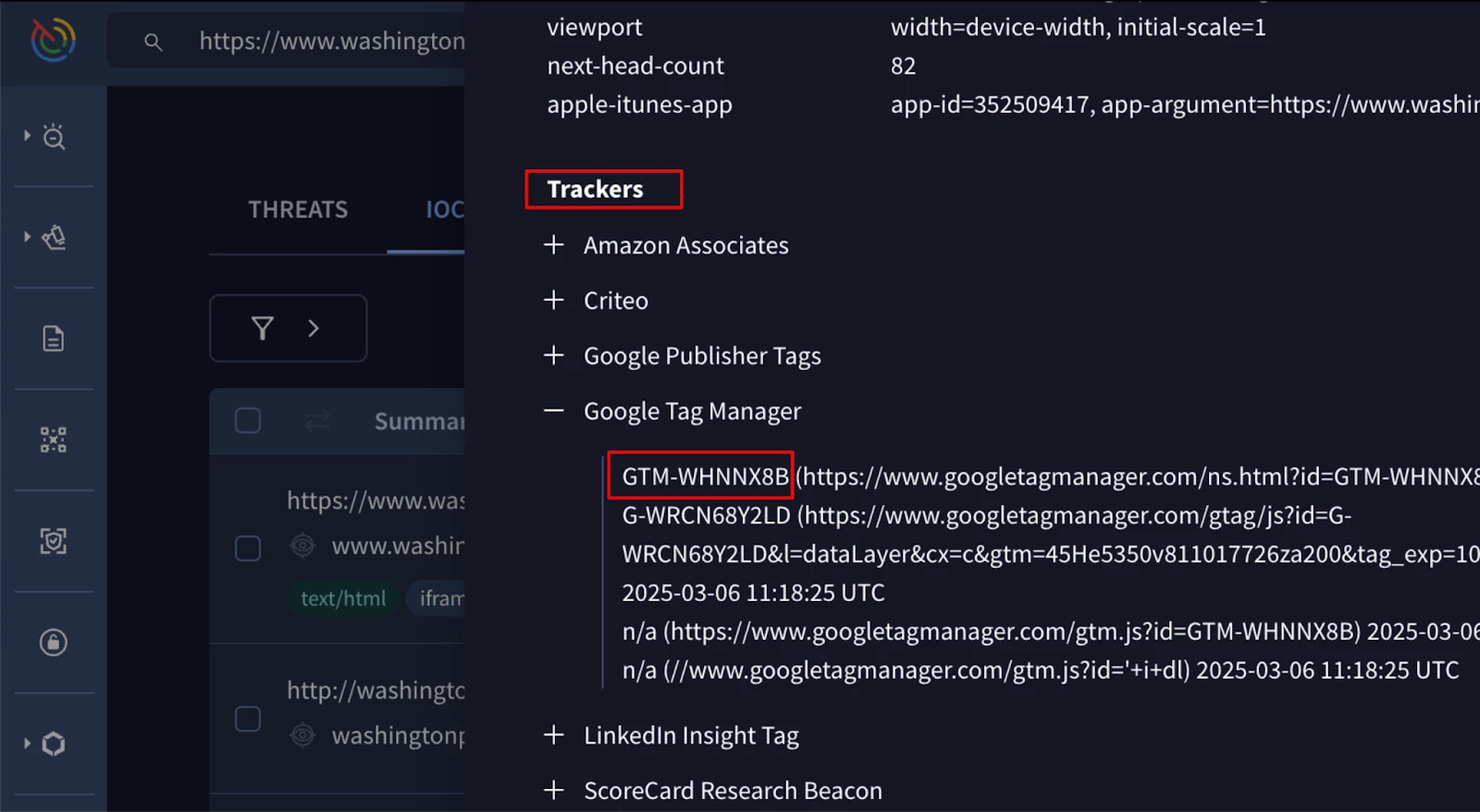Expand LinkedIn Insight Tag tracker

(x=554, y=734)
